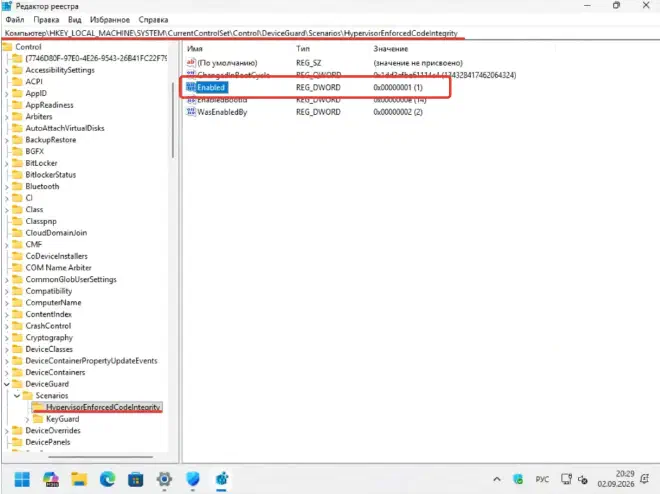
Task: Open the Windows Start menu
Action: point(22,479)
